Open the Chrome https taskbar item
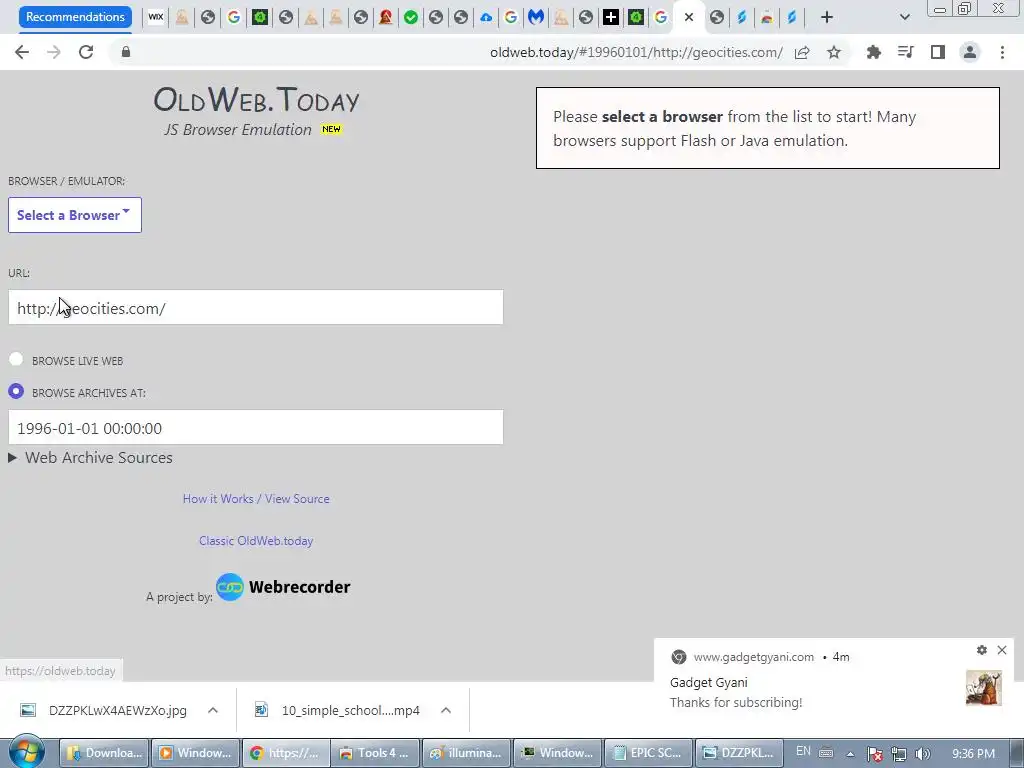This screenshot has width=1024, height=768. [x=286, y=753]
